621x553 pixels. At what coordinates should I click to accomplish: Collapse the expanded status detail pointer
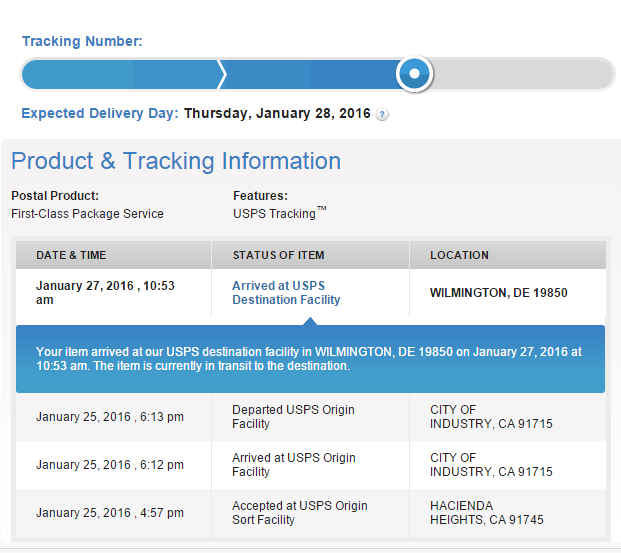click(310, 321)
